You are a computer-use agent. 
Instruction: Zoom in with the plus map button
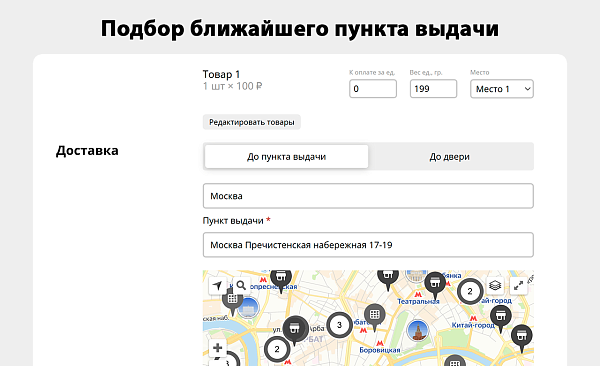click(x=217, y=348)
